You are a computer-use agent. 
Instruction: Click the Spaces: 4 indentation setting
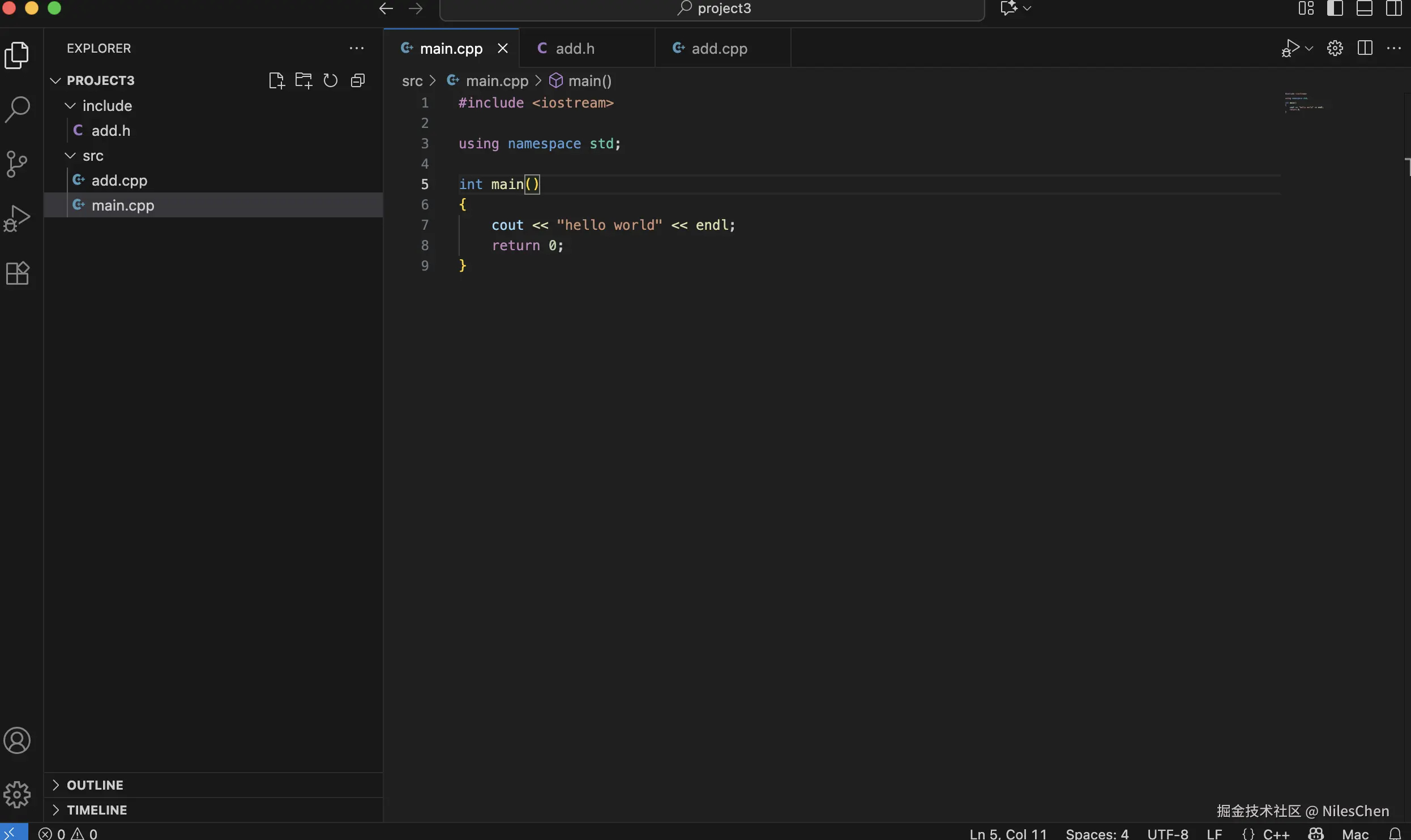1097,833
